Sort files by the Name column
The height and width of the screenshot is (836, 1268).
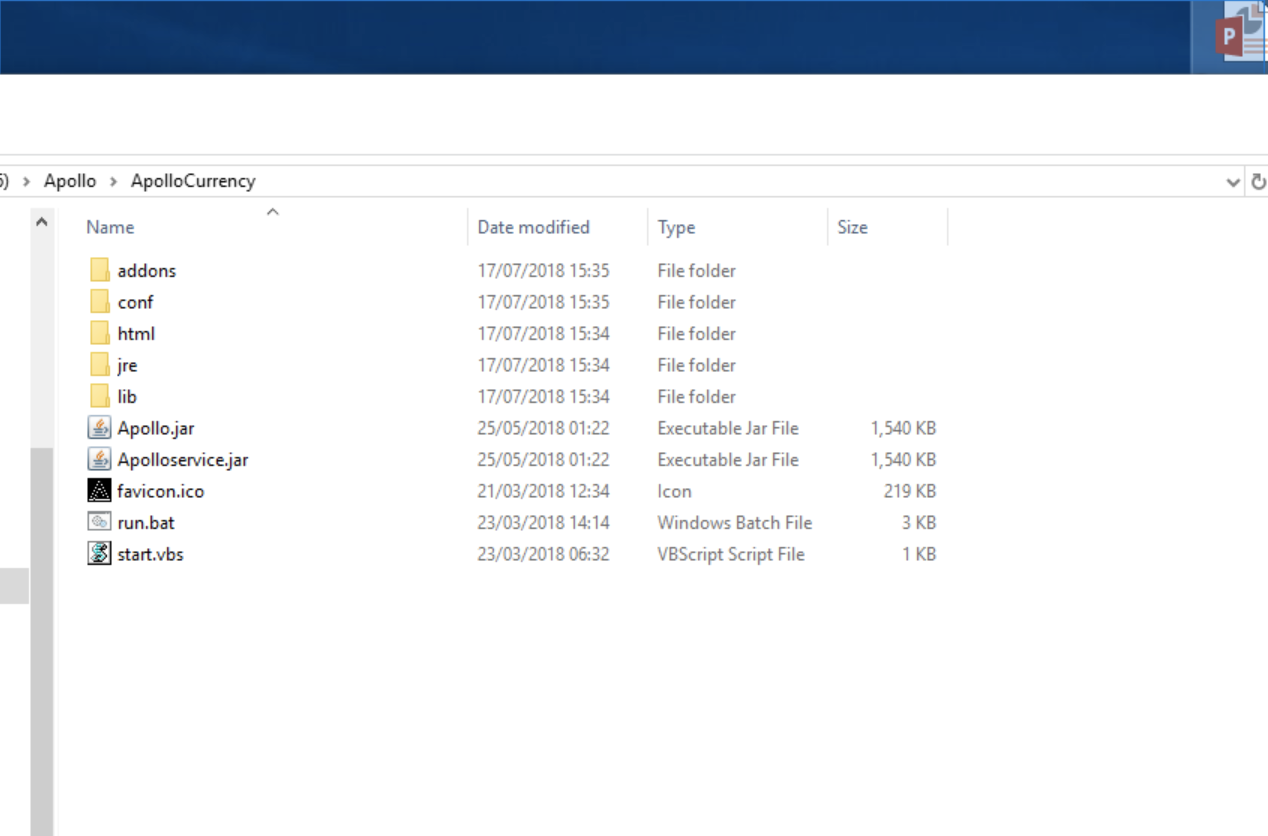click(110, 227)
